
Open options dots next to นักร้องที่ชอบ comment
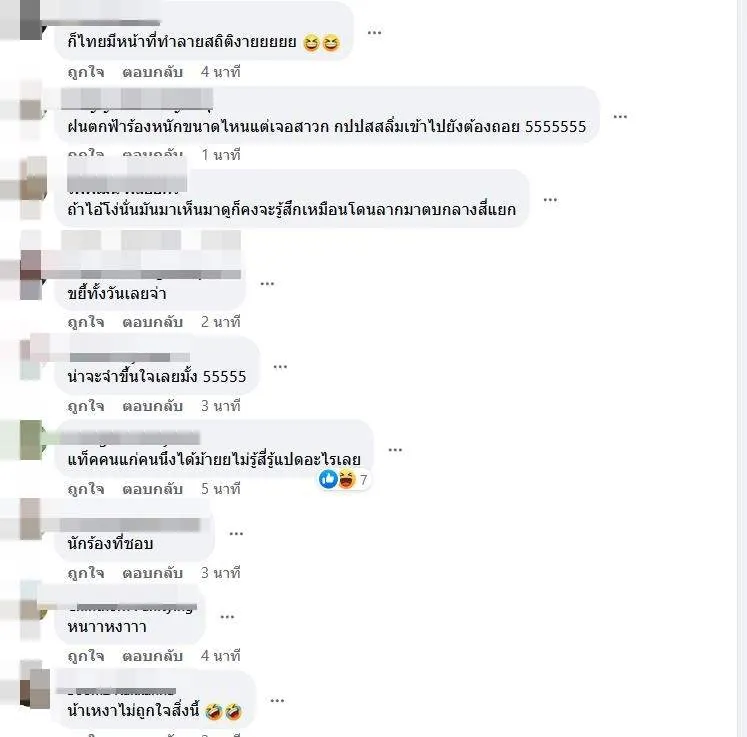[236, 534]
